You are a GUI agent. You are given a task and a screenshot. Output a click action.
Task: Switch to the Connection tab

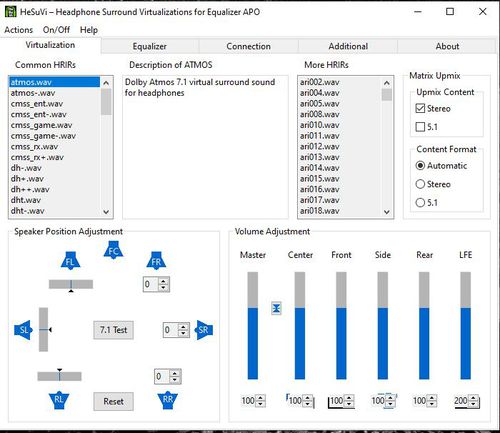248,46
